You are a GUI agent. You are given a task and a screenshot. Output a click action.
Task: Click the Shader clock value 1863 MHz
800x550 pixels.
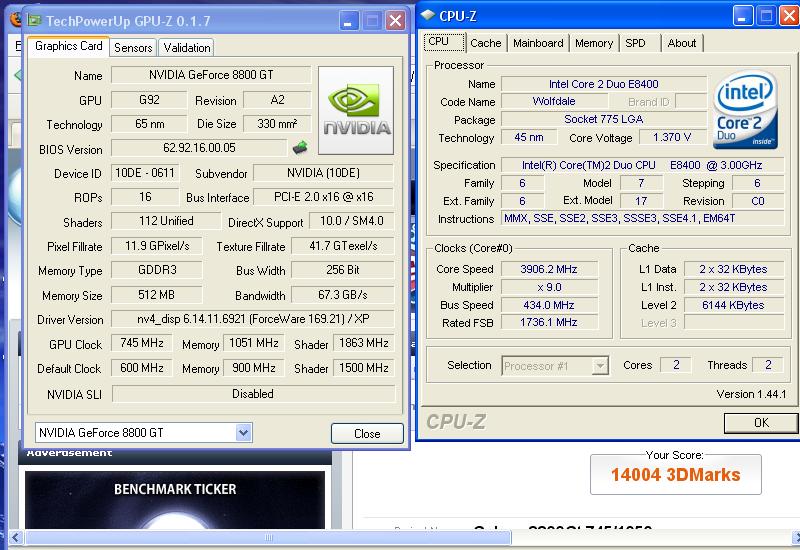click(364, 343)
